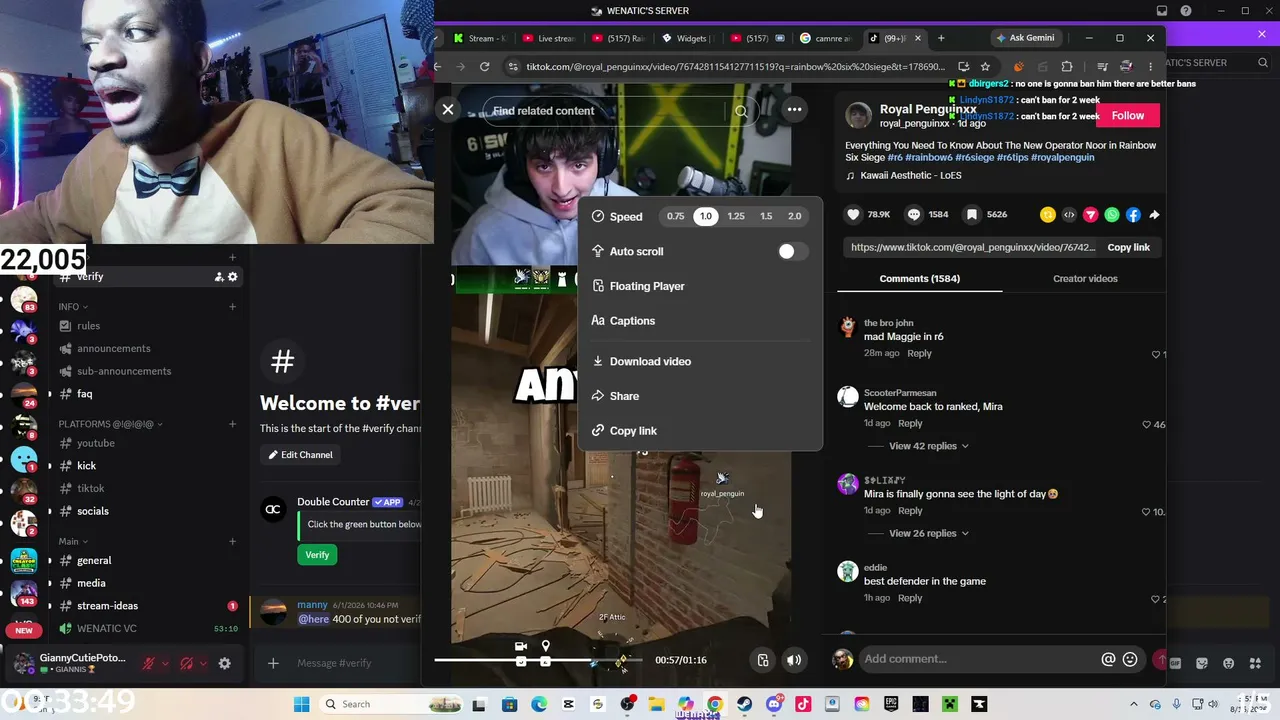Open verify channel settings gear
The width and height of the screenshot is (1280, 720).
(x=233, y=277)
